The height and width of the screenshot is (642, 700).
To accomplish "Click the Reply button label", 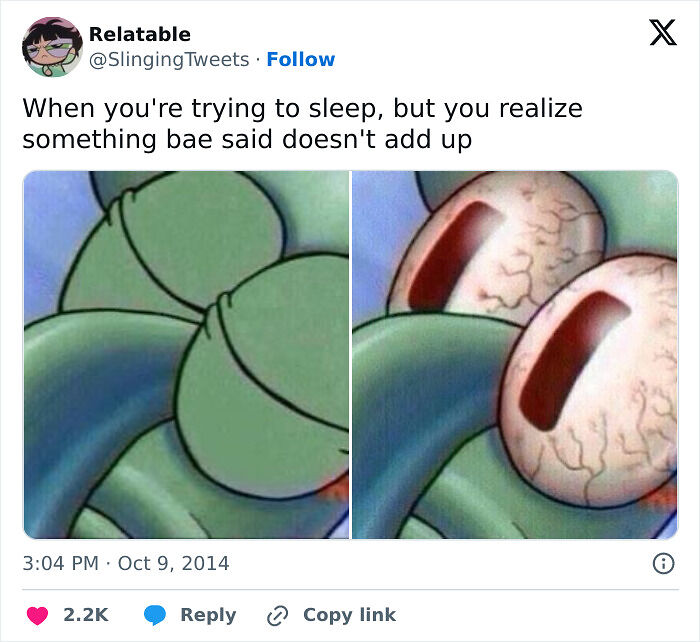I will pyautogui.click(x=208, y=615).
